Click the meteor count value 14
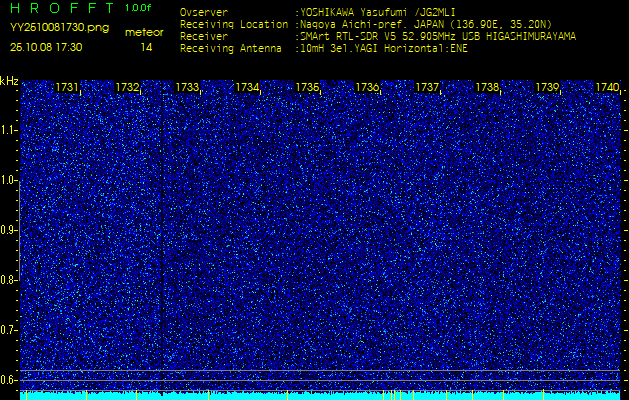629x400 pixels. point(146,47)
